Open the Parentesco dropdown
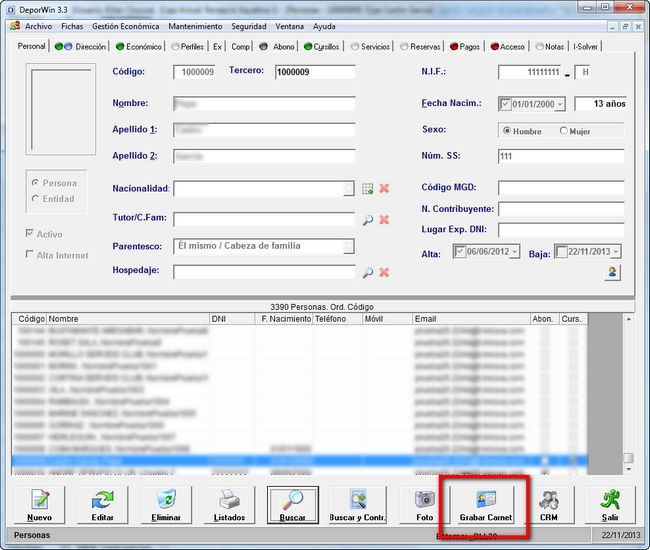650x550 pixels. (x=349, y=246)
